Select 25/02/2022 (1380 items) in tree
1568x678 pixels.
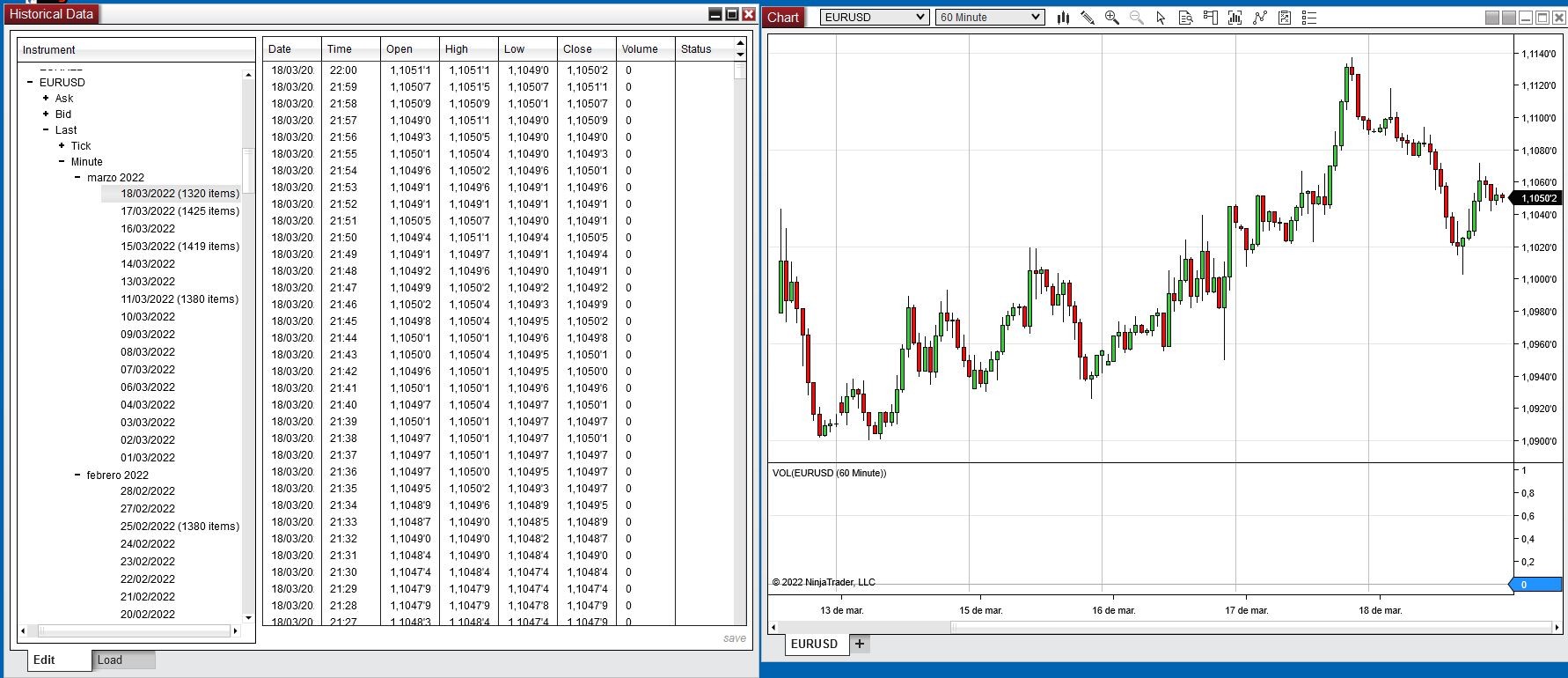(x=180, y=527)
